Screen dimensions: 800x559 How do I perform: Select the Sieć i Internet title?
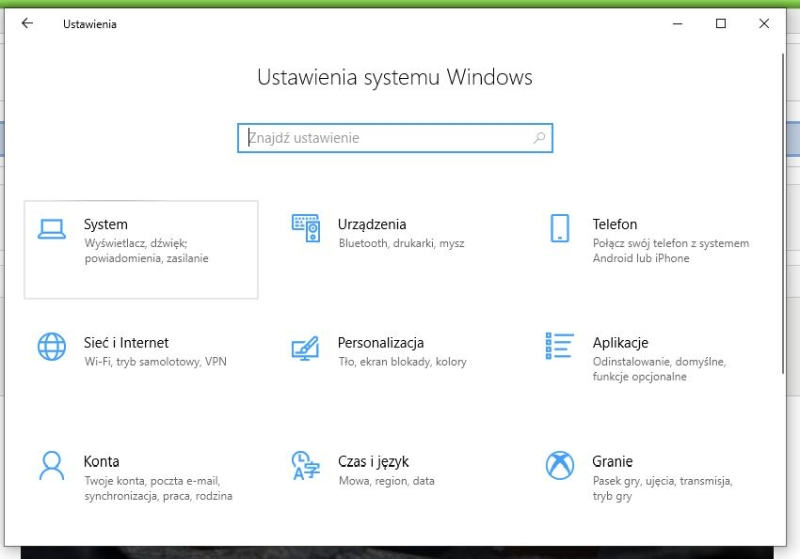126,343
